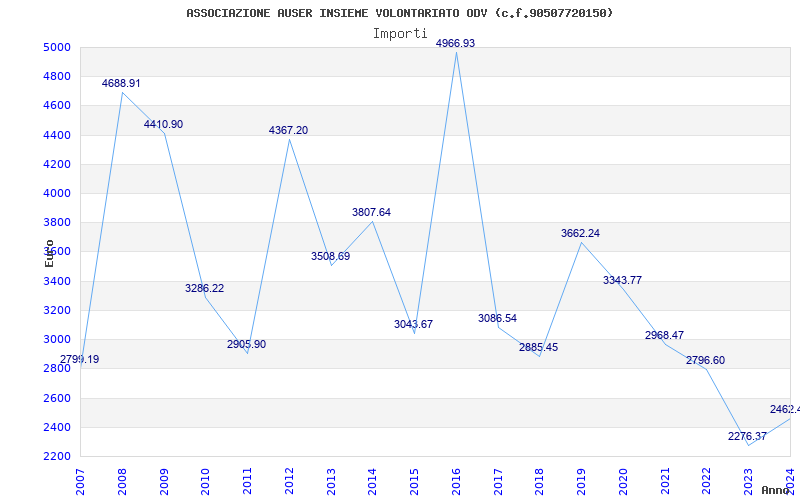Click the 3662.24 data label
800x500 pixels.
(x=581, y=233)
